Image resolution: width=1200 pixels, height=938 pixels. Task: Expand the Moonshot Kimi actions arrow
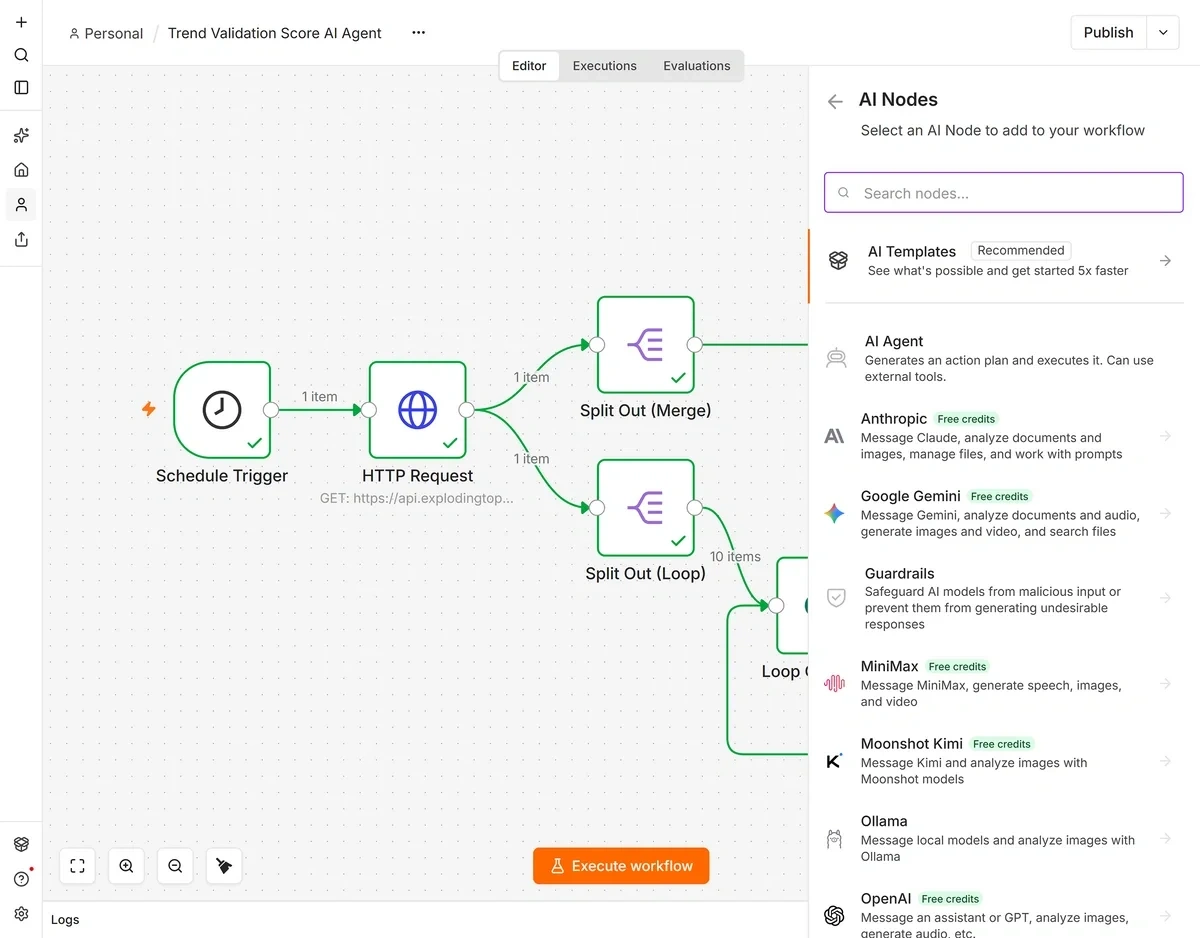[x=1165, y=761]
